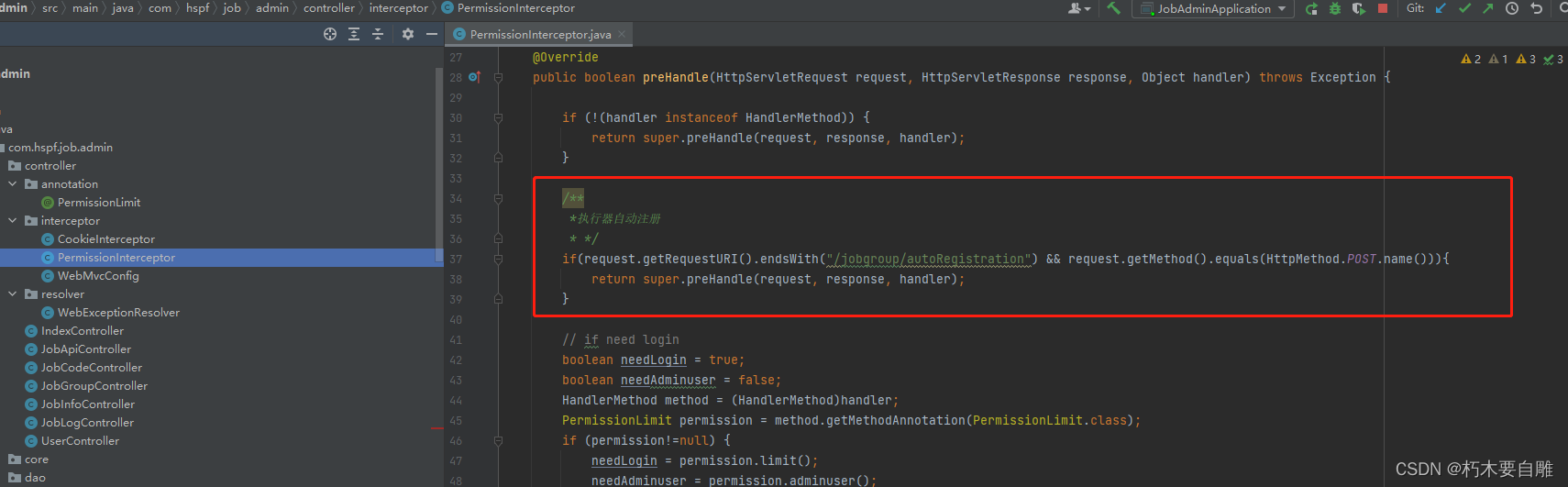Click the override gutter icon on line 28
1568x487 pixels.
coord(474,77)
